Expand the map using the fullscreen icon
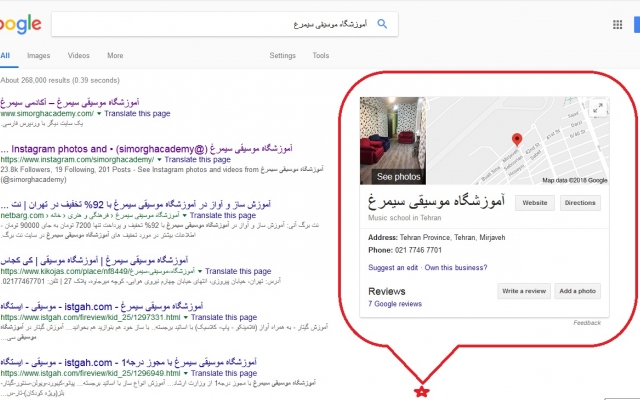This screenshot has width=640, height=400. pos(598,108)
